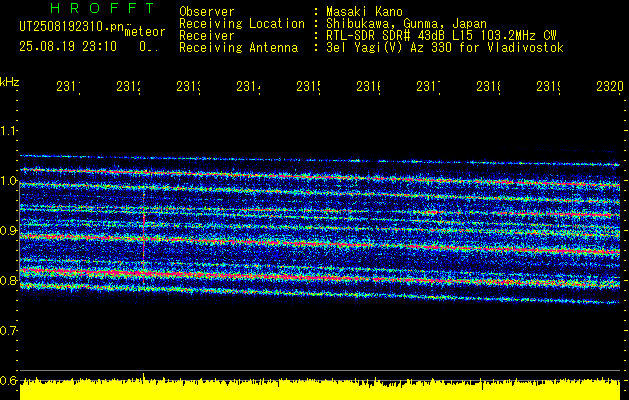Click the date 25.08.19 23:10 text
Image resolution: width=629 pixels, height=400 pixels.
click(68, 47)
